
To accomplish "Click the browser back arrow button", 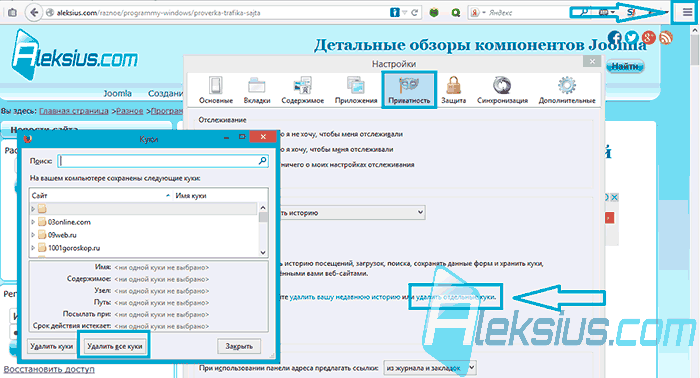I will (x=33, y=12).
